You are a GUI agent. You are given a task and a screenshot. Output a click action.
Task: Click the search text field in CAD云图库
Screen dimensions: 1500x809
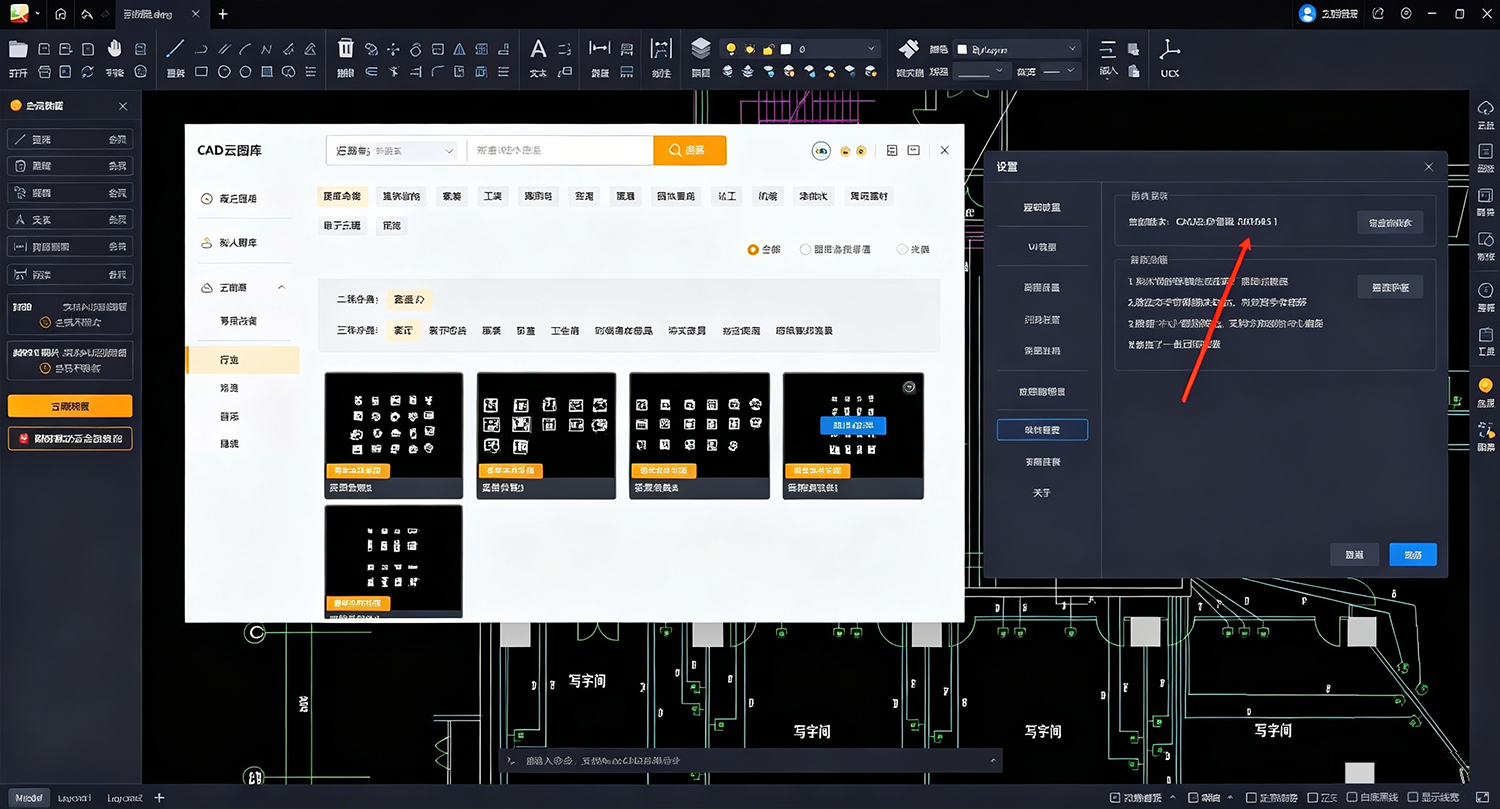point(560,150)
